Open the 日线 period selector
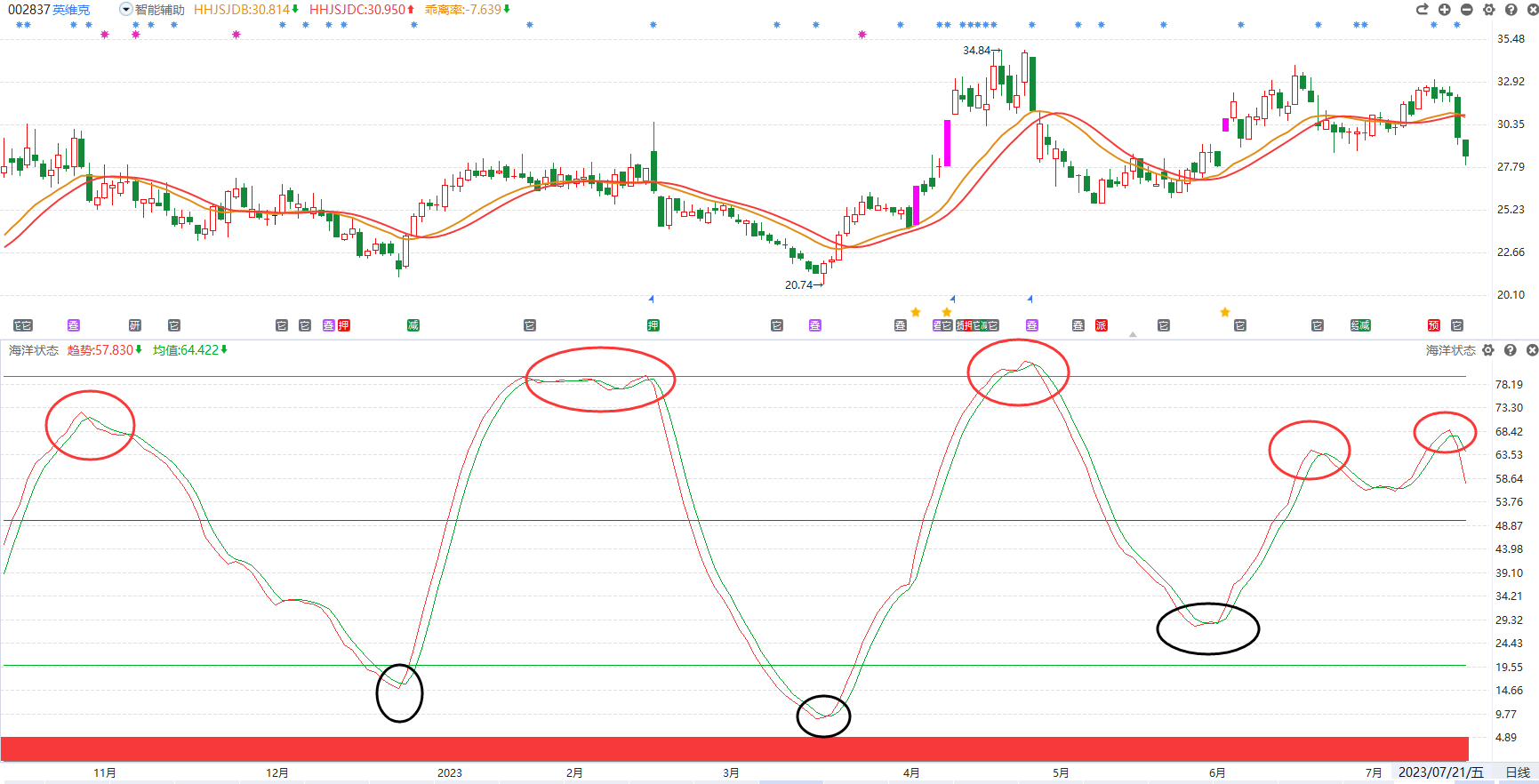The height and width of the screenshot is (784, 1539). 1518,772
